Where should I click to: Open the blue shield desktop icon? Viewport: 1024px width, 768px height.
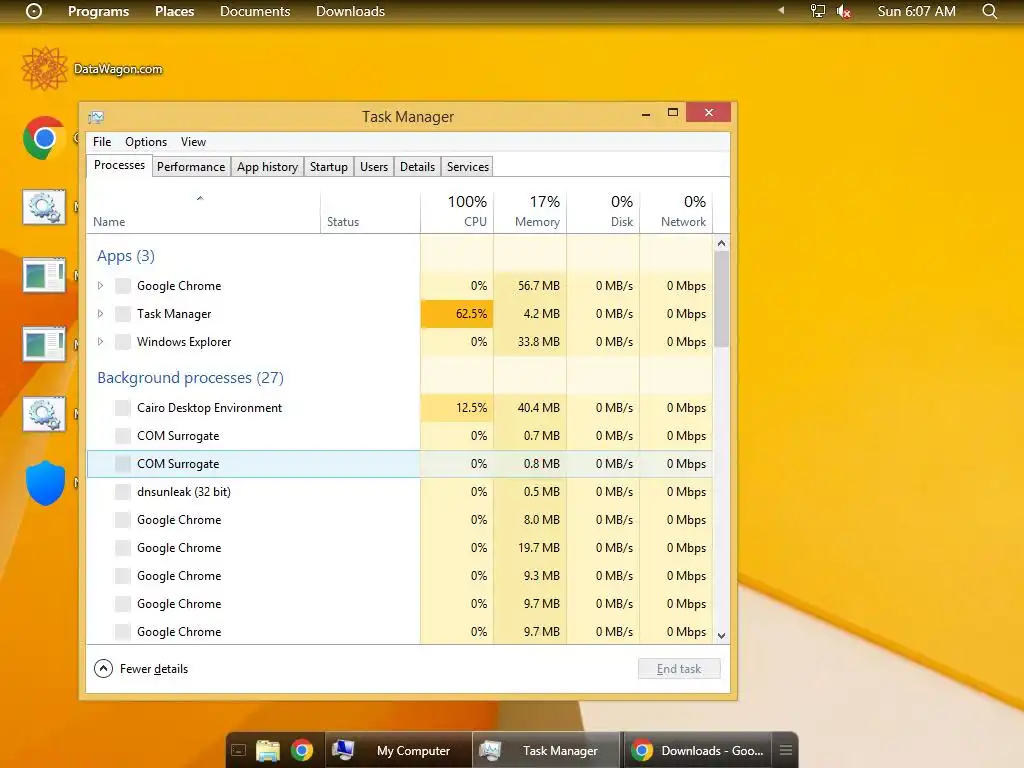coord(45,483)
